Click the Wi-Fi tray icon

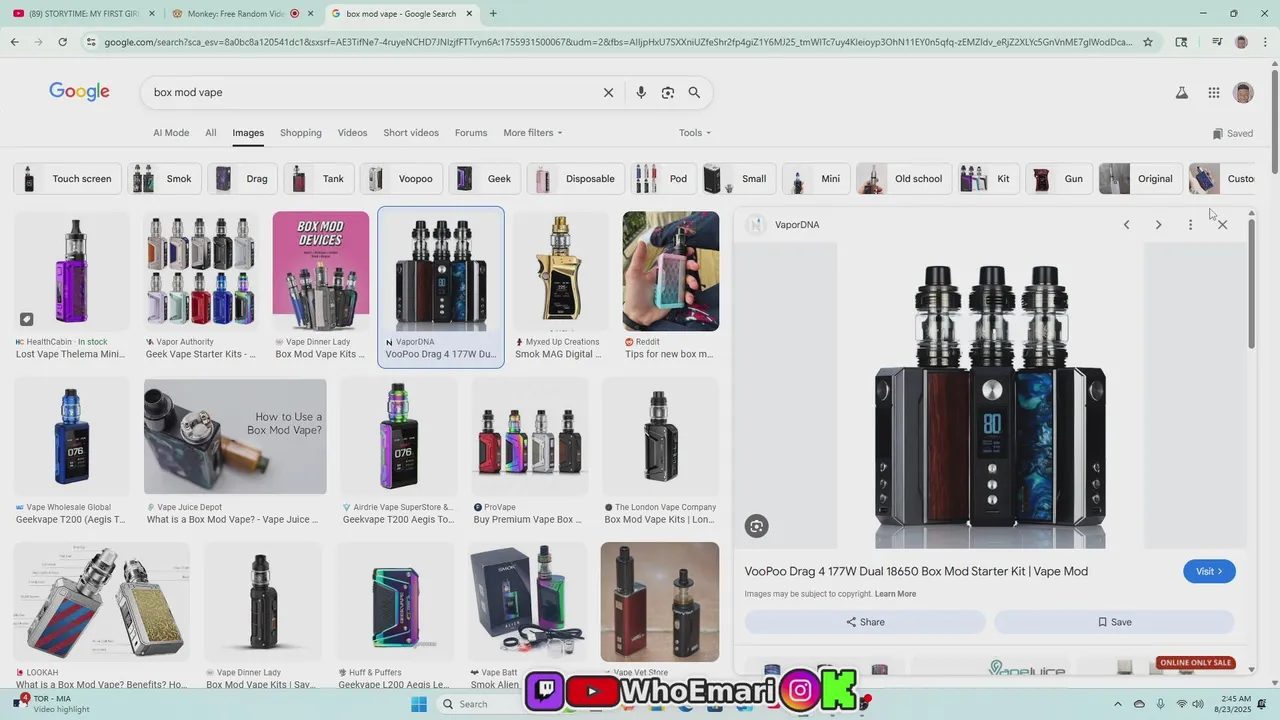coord(1182,704)
